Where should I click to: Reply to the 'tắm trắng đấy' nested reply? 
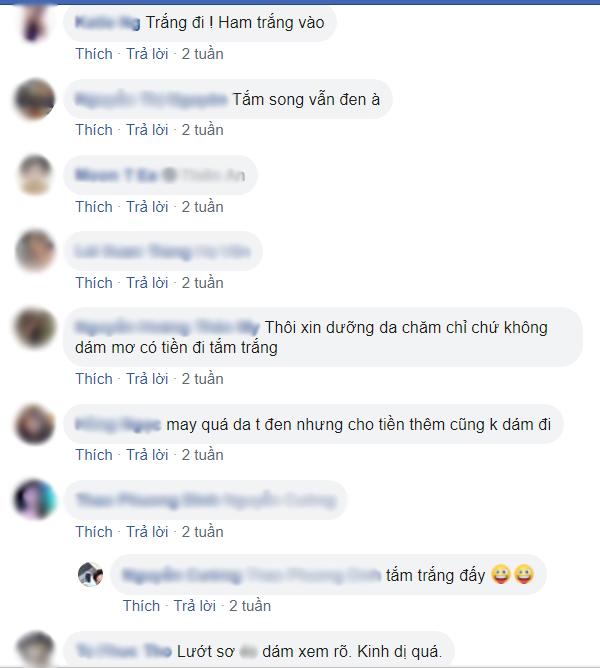(x=194, y=605)
